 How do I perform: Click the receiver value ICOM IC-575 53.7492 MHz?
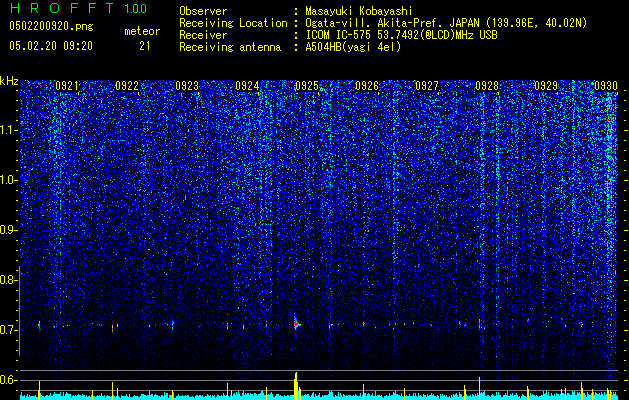point(401,35)
